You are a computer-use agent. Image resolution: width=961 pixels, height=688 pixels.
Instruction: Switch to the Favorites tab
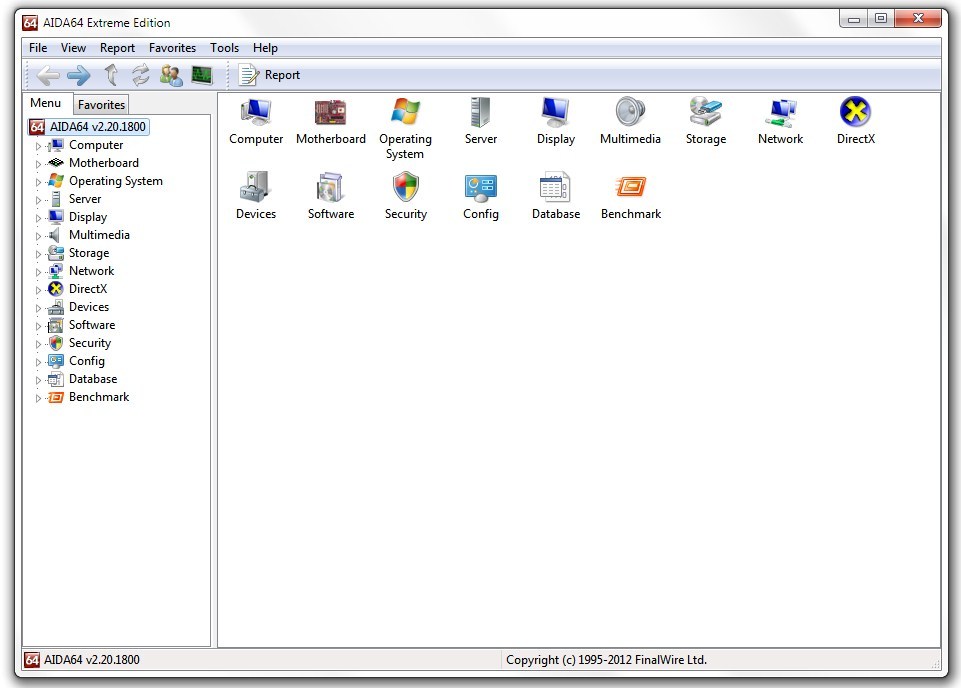[101, 104]
